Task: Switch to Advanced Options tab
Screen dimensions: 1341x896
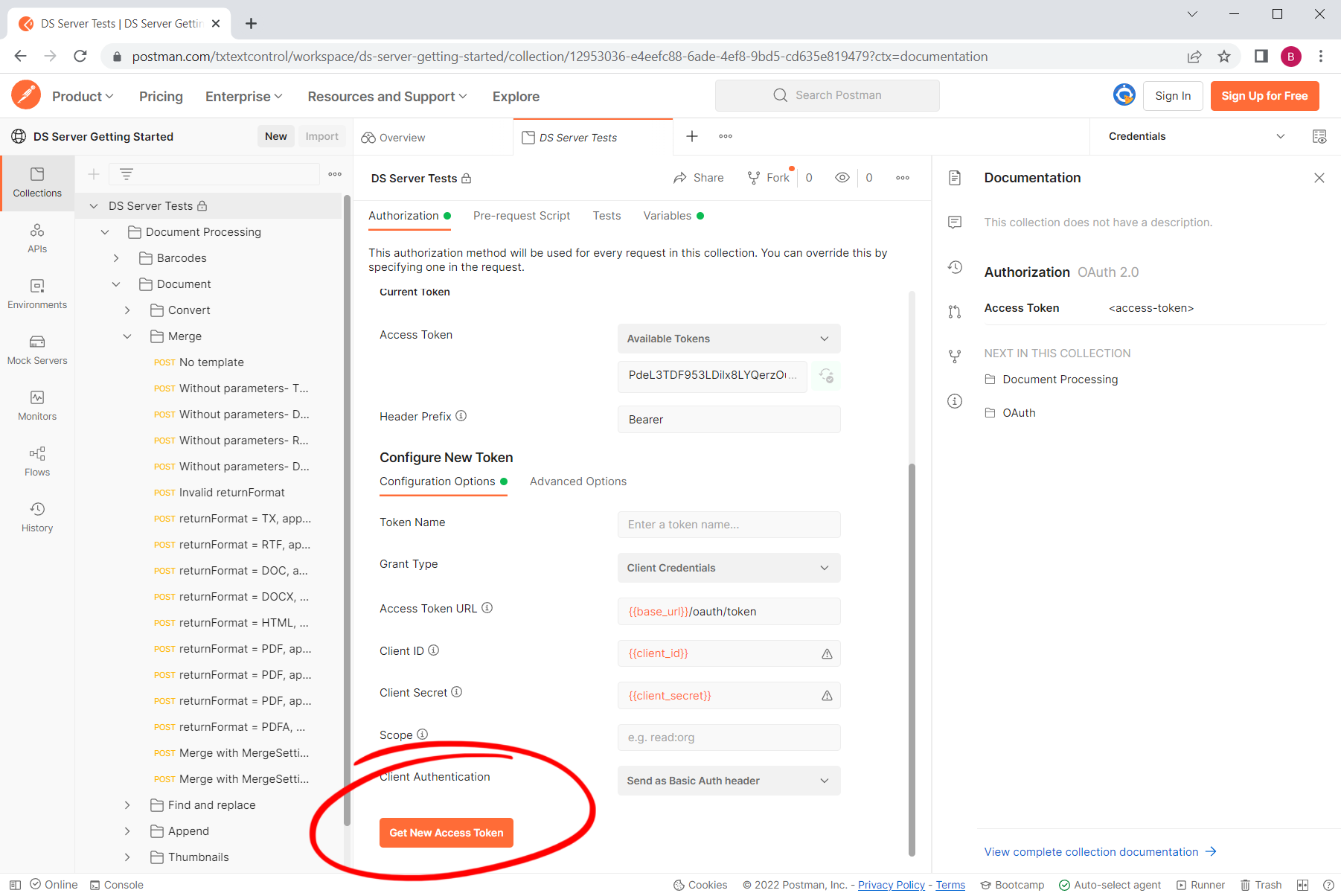Action: [x=578, y=481]
